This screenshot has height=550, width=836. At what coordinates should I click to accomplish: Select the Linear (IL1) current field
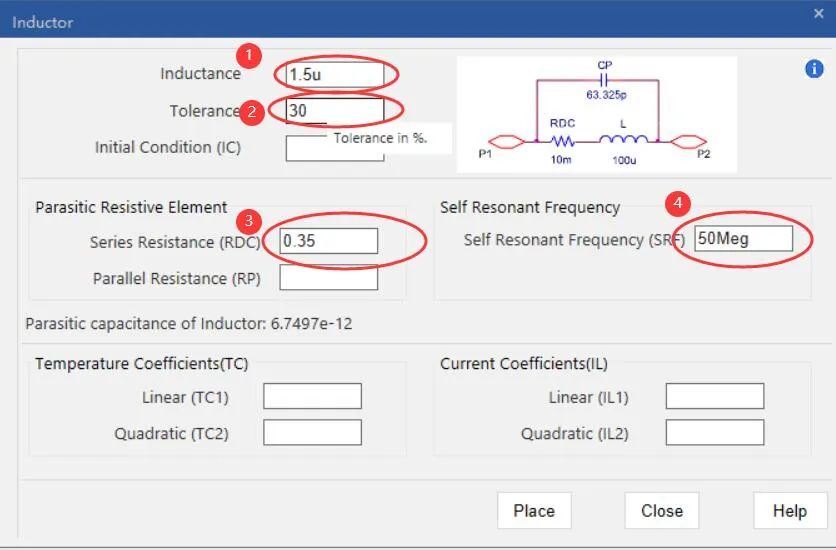(x=714, y=397)
